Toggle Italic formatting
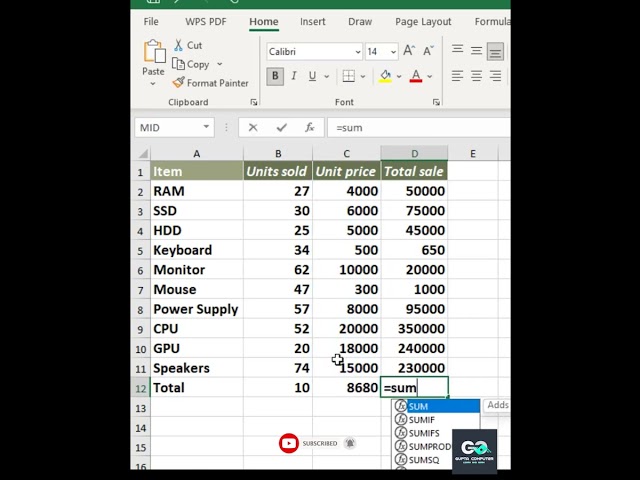640x480 pixels. click(294, 76)
